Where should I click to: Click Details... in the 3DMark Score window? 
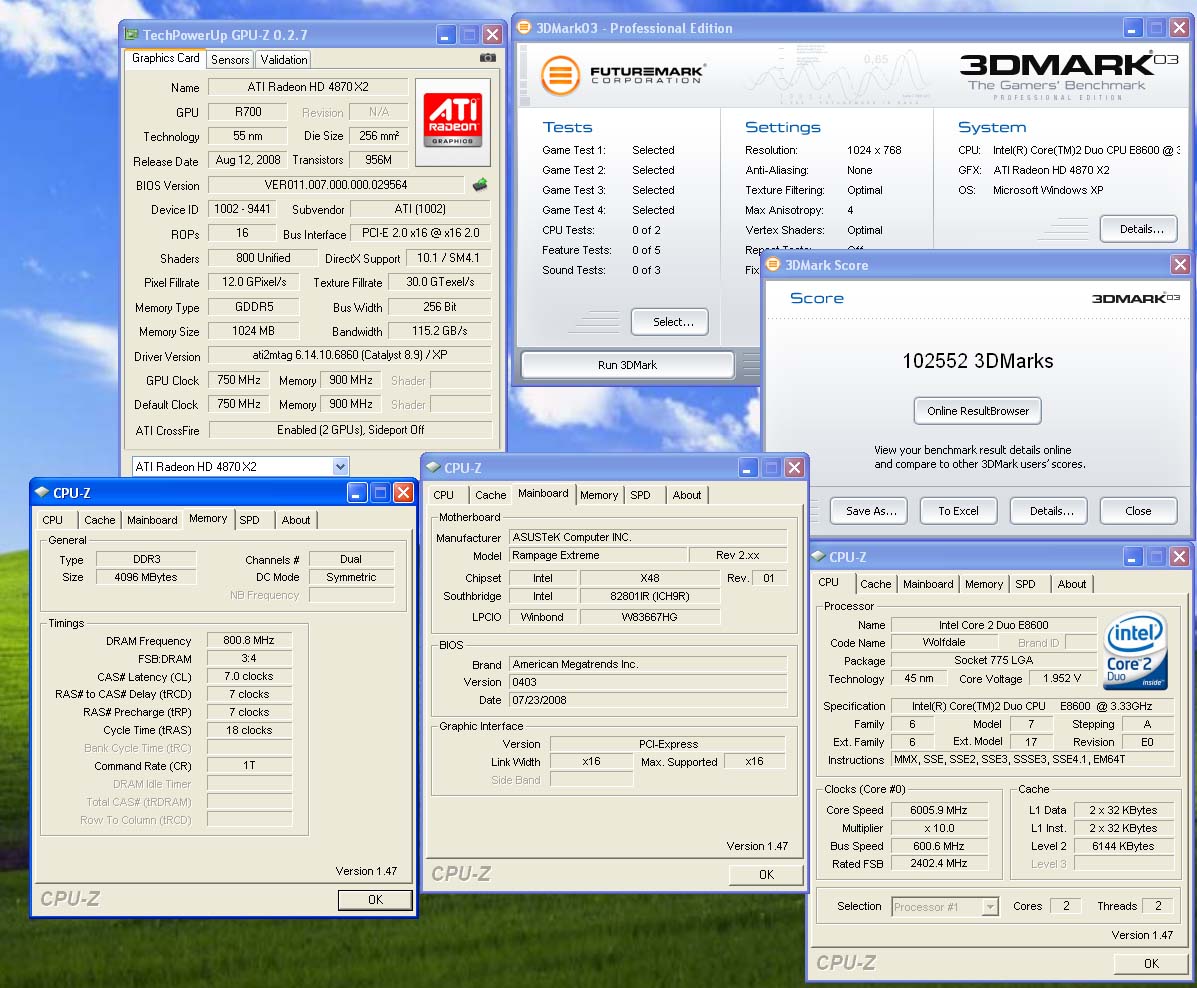[x=1051, y=511]
